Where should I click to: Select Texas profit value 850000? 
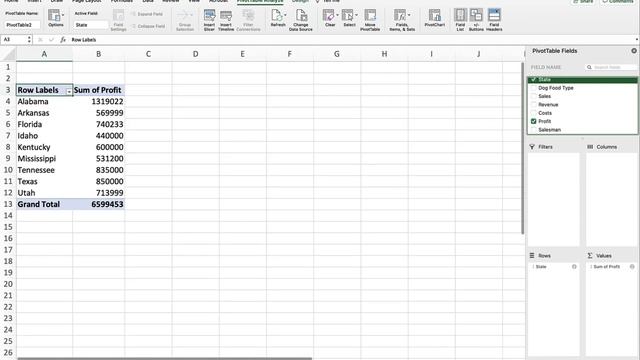(x=99, y=181)
